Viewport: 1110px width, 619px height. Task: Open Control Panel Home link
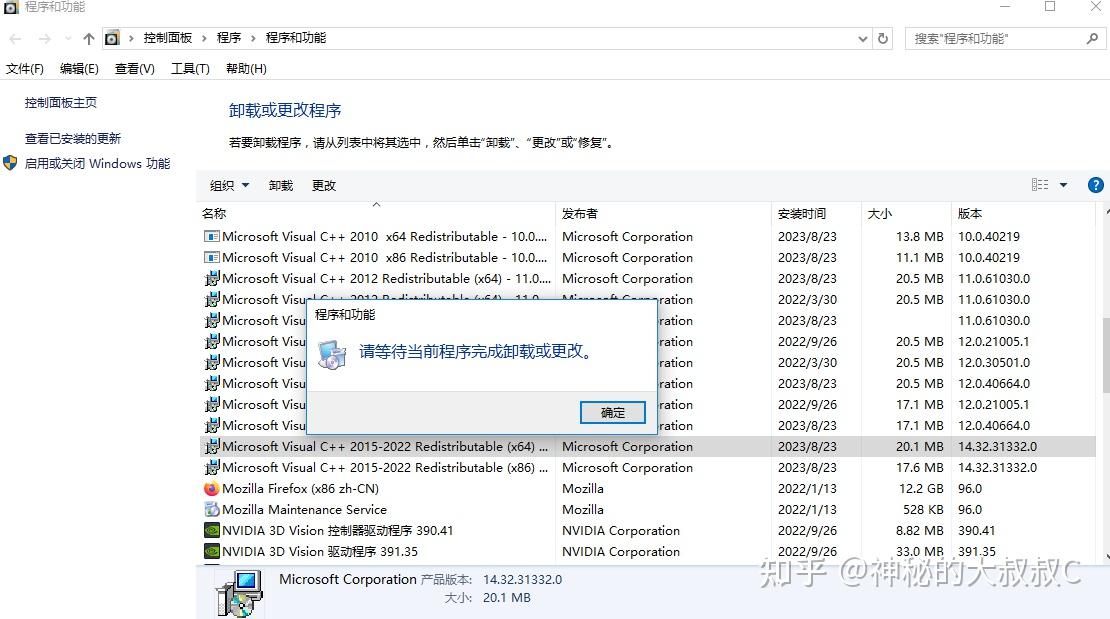point(61,103)
